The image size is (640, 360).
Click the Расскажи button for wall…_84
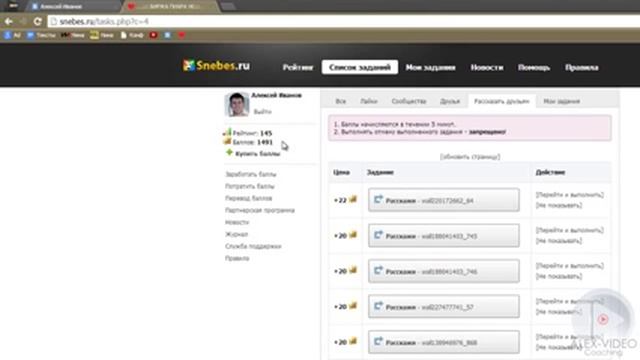click(444, 200)
